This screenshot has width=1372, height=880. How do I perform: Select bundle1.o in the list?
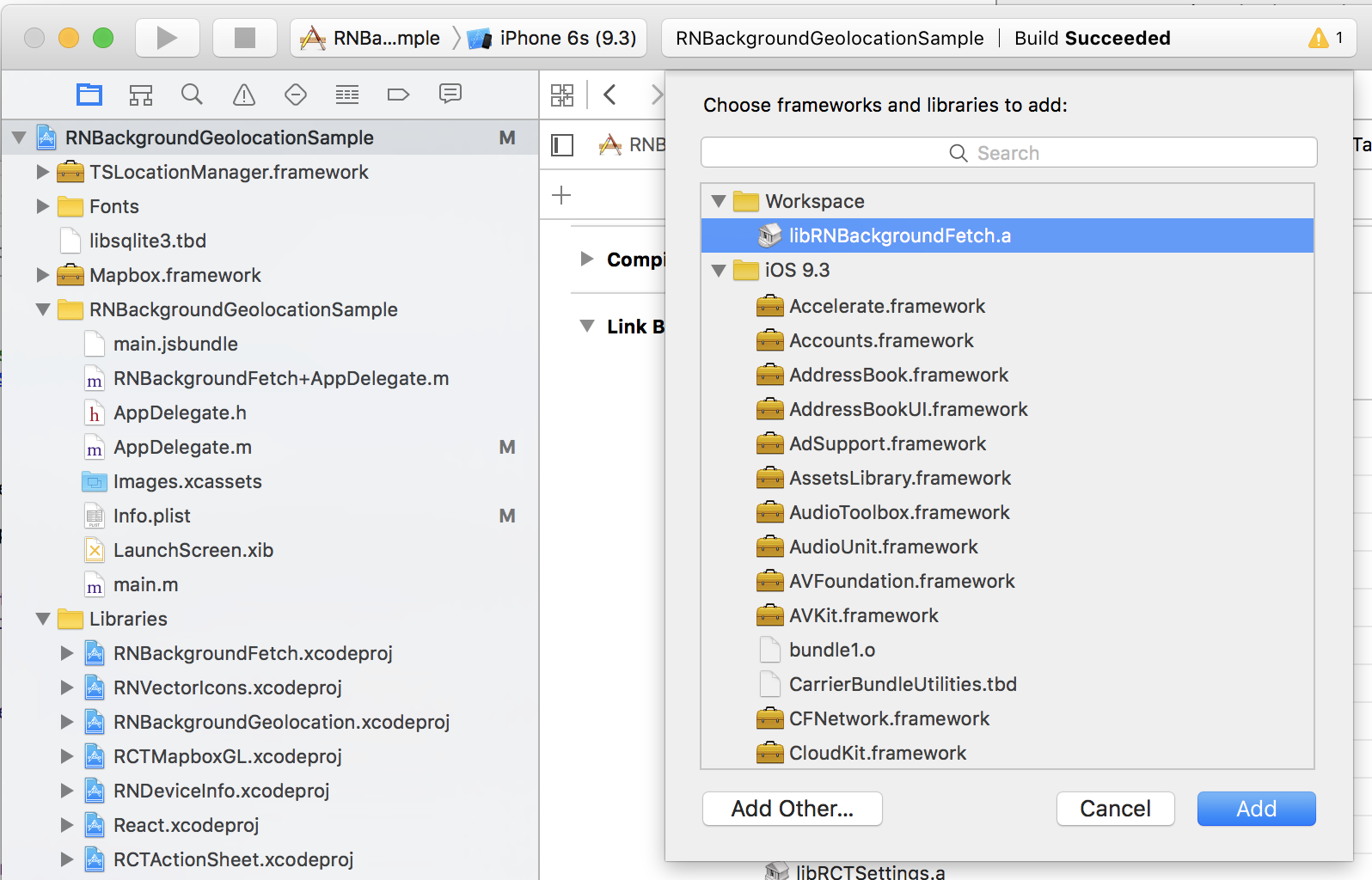[x=1008, y=650]
